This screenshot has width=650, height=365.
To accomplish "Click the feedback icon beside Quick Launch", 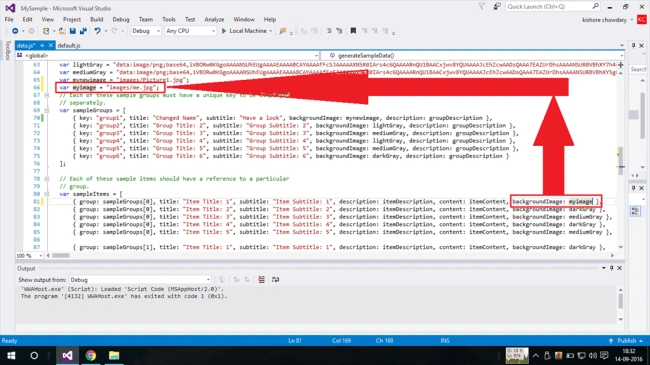I will pos(497,7).
